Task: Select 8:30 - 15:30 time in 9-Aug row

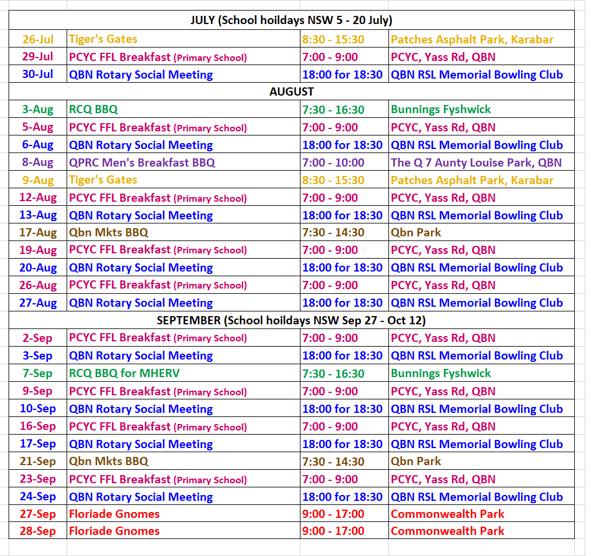Action: 344,180
